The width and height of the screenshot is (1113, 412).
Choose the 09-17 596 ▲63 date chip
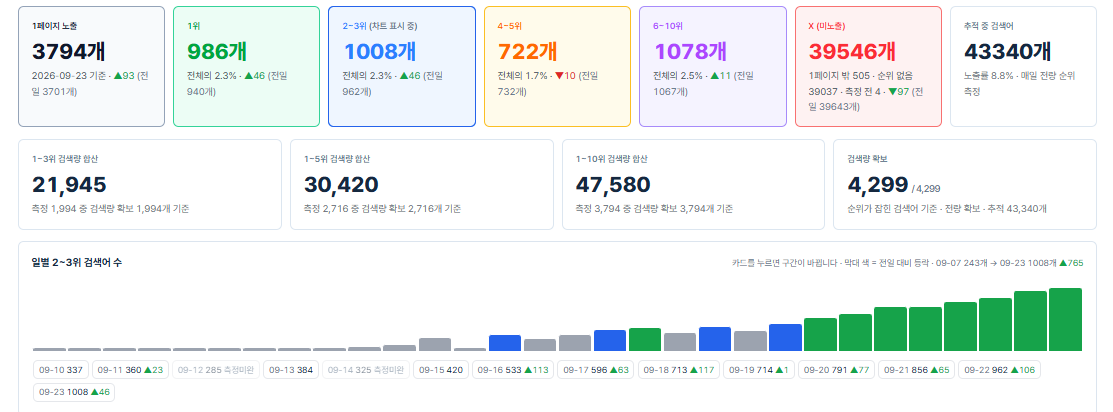pyautogui.click(x=596, y=370)
